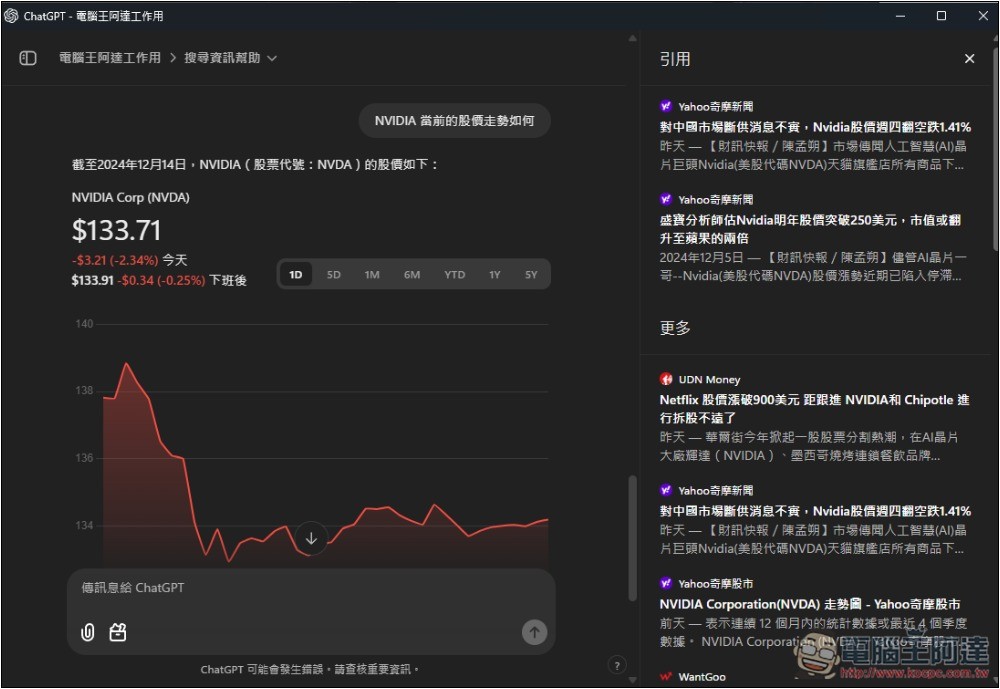This screenshot has height=689, width=1000.
Task: Open the 對中國市場斷供消息不實 article under 更多
Action: point(815,511)
